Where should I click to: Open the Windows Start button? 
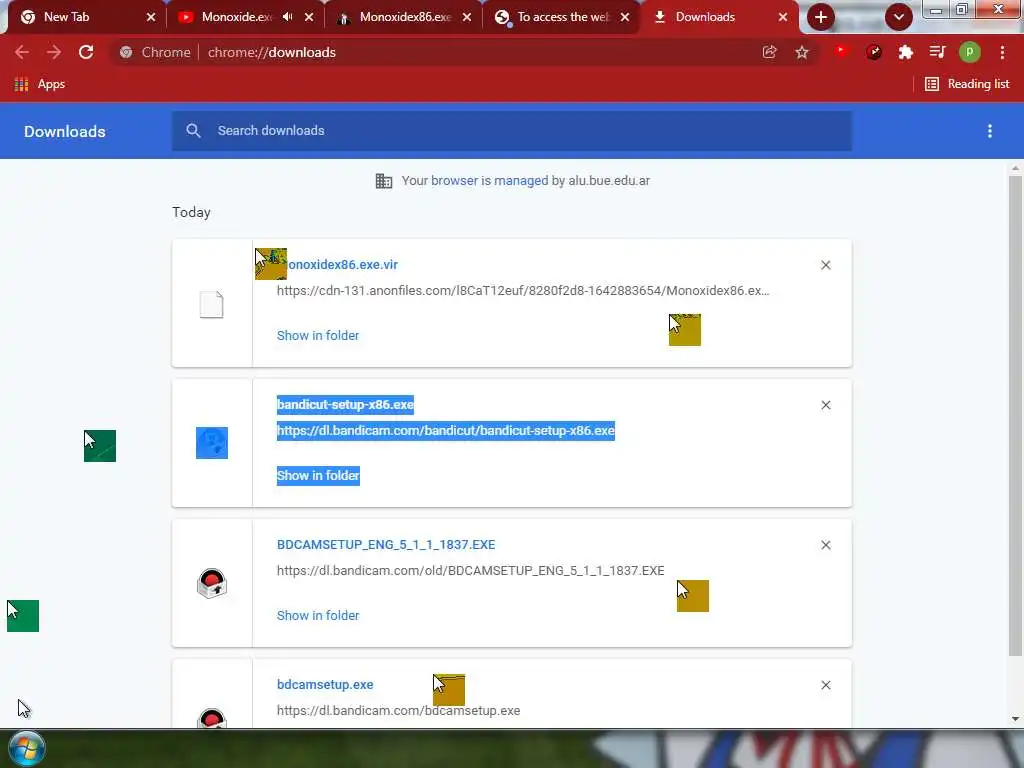coord(27,748)
